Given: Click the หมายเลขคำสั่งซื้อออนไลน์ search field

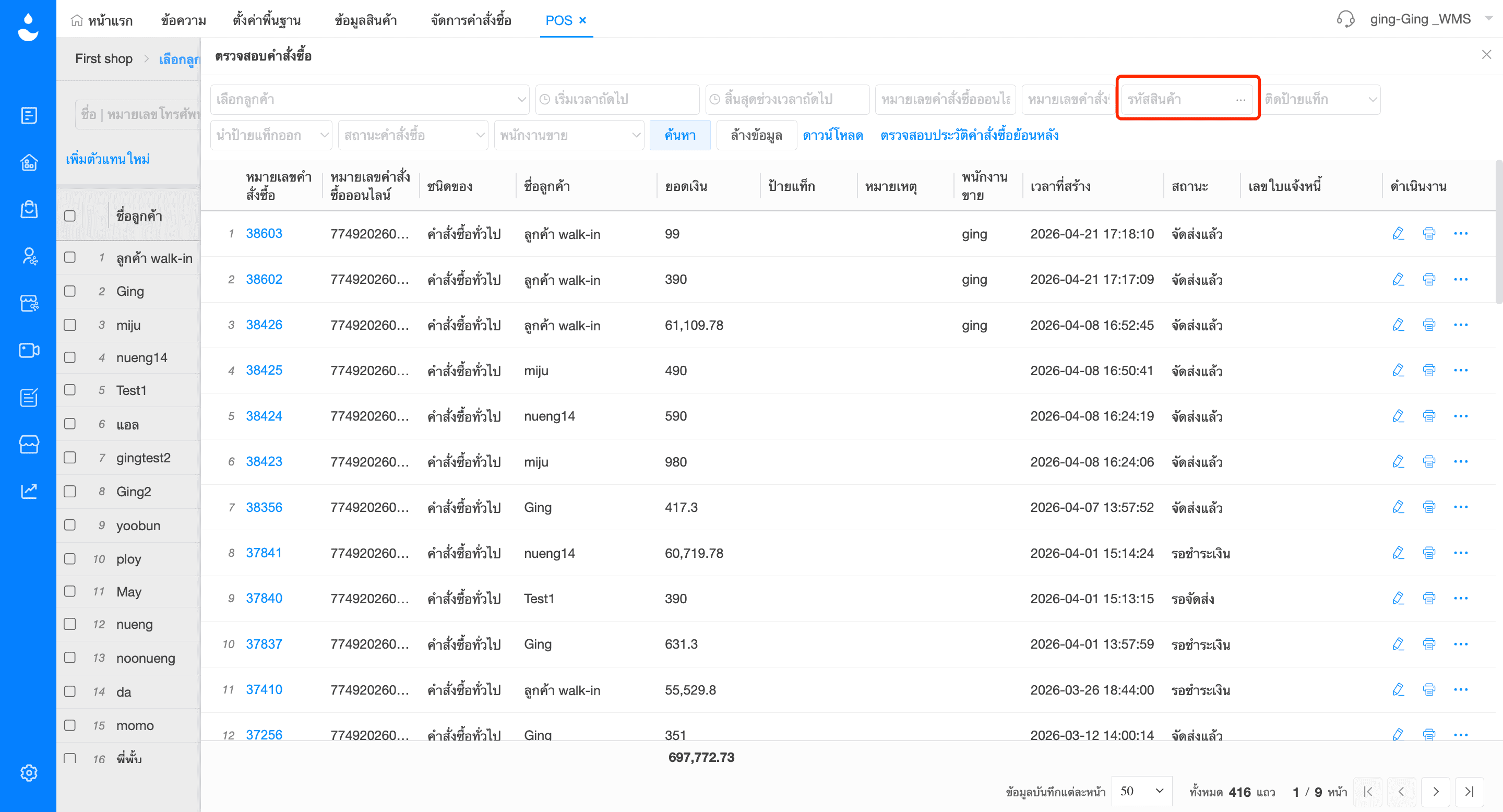Looking at the screenshot, I should click(945, 99).
